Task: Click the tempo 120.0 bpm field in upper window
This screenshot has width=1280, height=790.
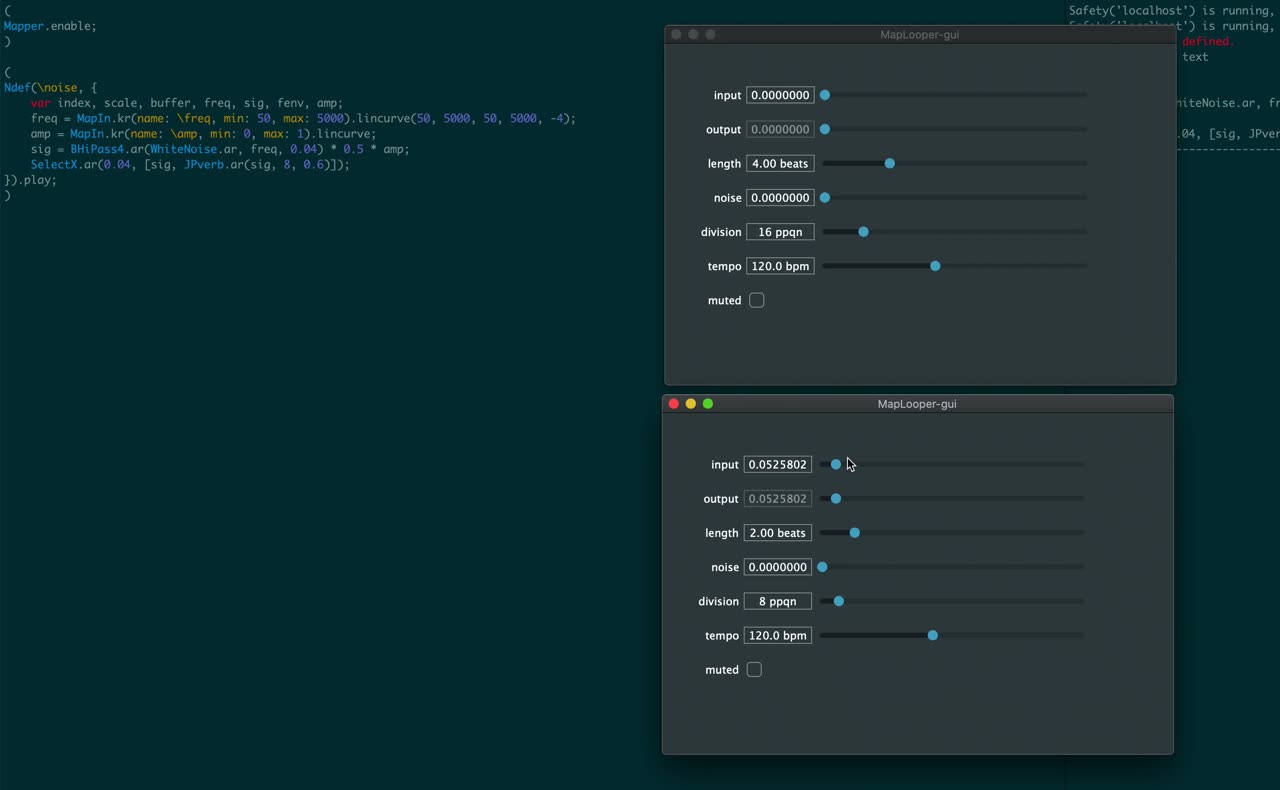Action: (780, 266)
